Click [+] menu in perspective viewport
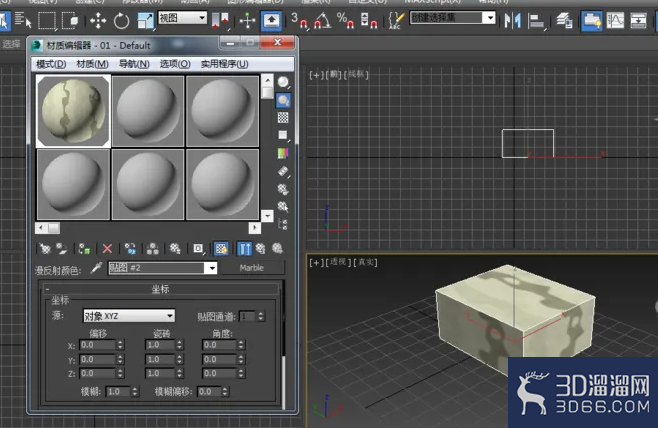 [316, 262]
